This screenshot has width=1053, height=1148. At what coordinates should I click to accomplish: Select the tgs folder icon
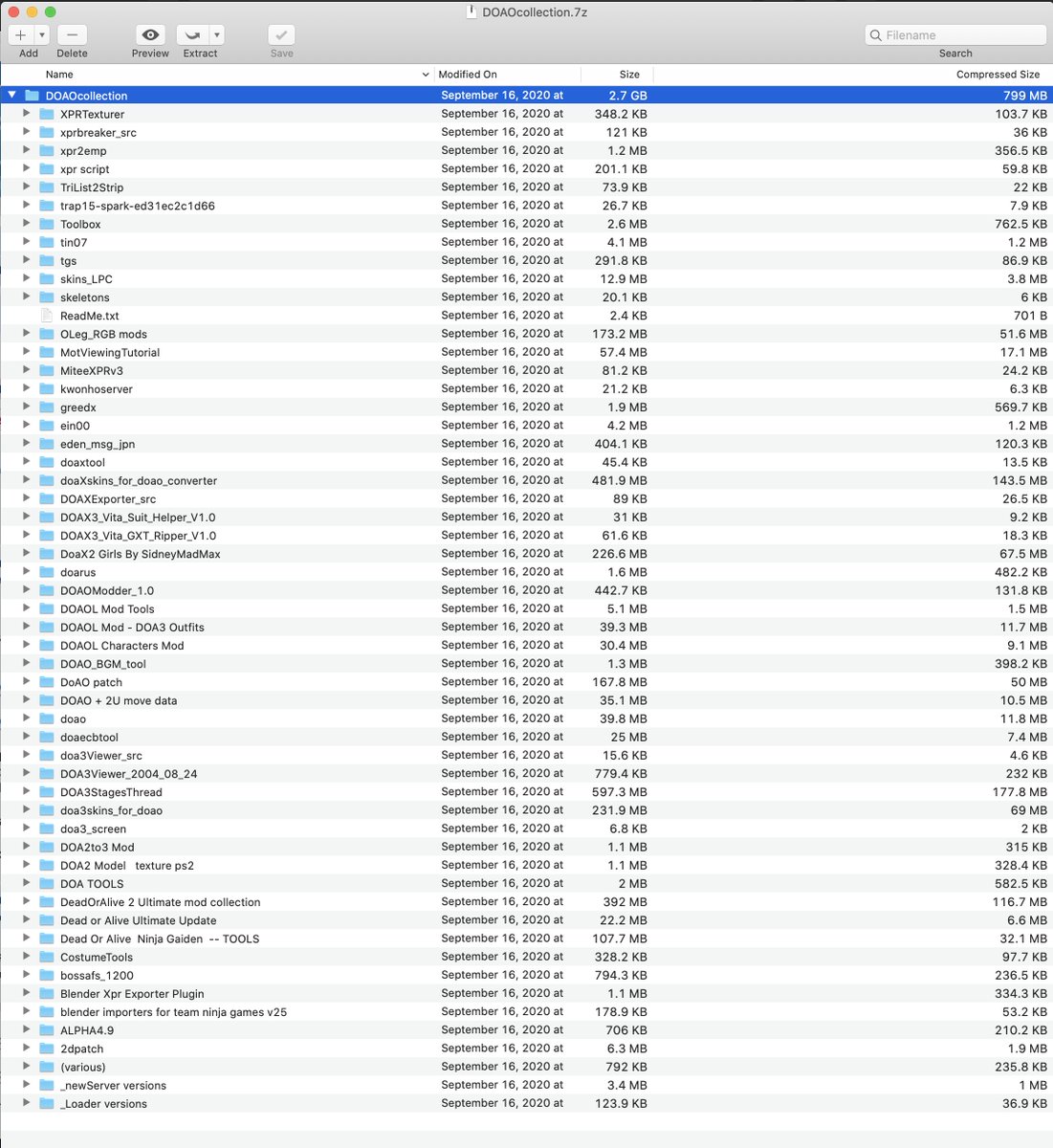pyautogui.click(x=47, y=260)
